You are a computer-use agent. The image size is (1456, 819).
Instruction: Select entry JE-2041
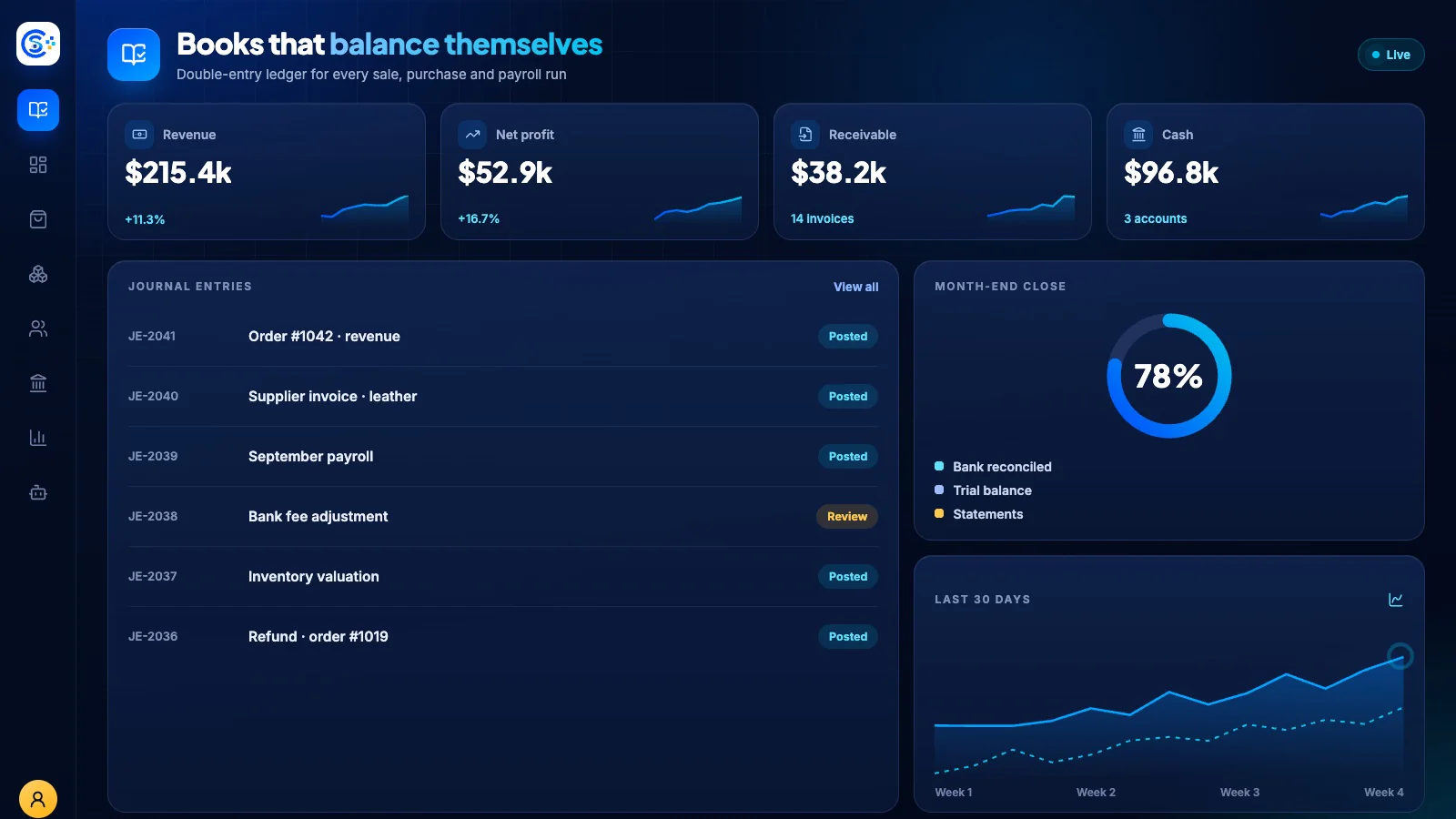[152, 336]
